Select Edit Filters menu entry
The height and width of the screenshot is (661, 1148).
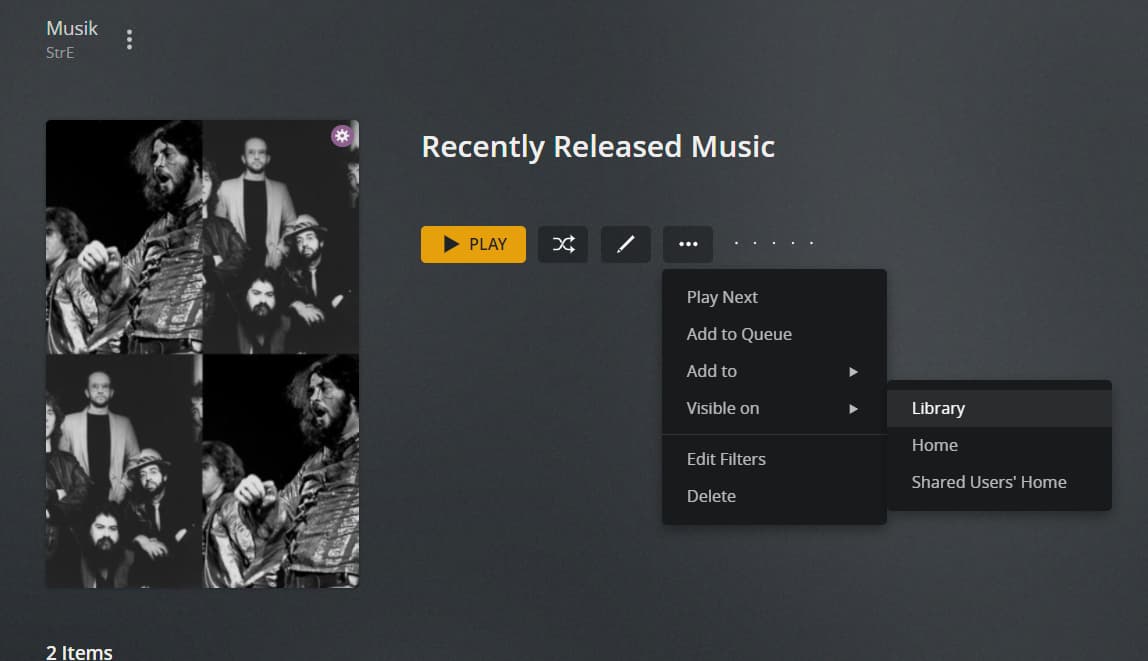(775, 459)
